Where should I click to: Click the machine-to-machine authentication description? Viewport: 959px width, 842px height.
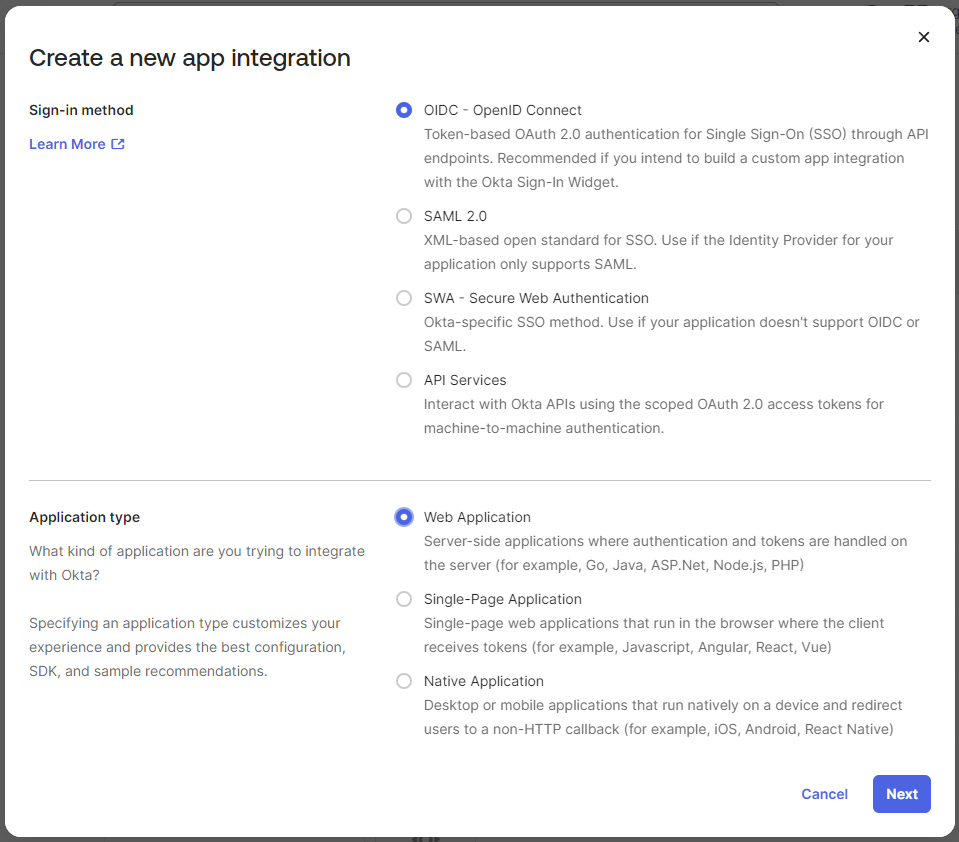pos(653,416)
